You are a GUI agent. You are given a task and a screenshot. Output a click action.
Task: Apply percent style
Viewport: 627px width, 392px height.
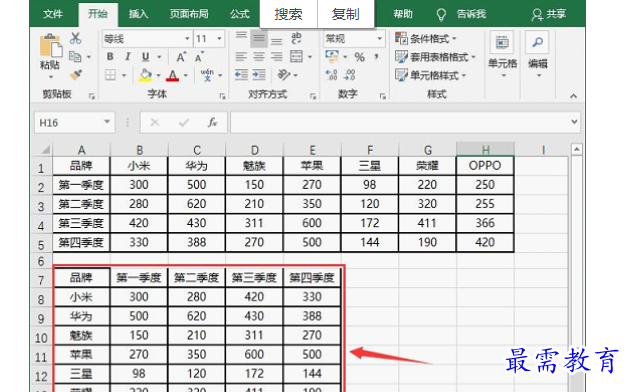pos(359,57)
